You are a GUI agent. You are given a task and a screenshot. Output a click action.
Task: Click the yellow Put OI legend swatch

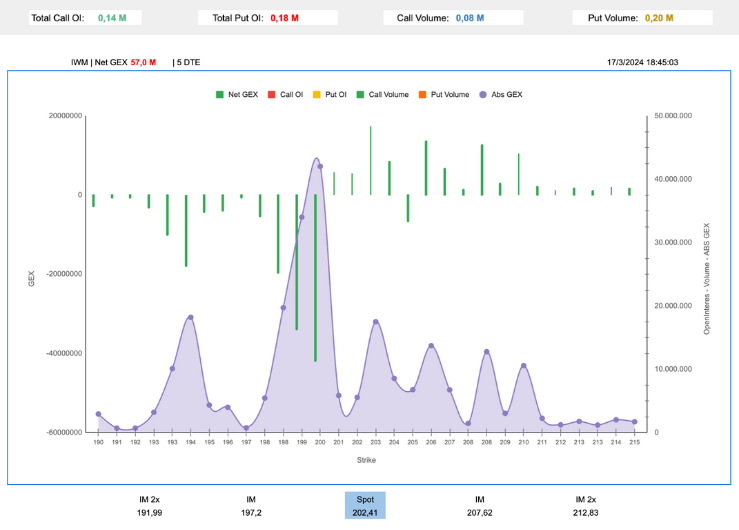tap(317, 95)
